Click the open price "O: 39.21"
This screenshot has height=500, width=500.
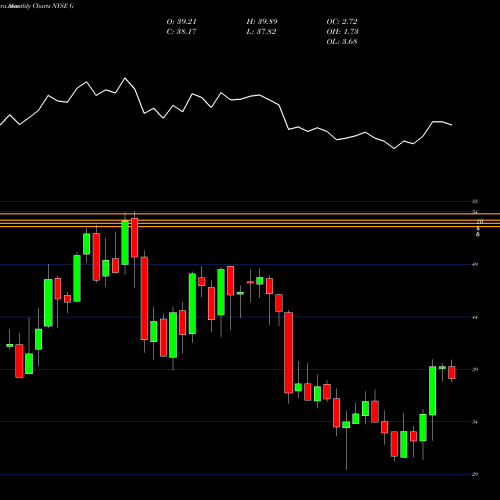point(182,22)
